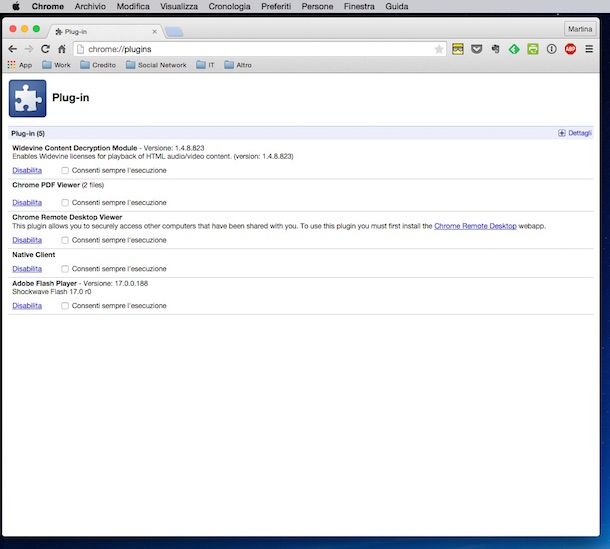
Task: Open the Credito bookmarks folder
Action: (x=98, y=65)
